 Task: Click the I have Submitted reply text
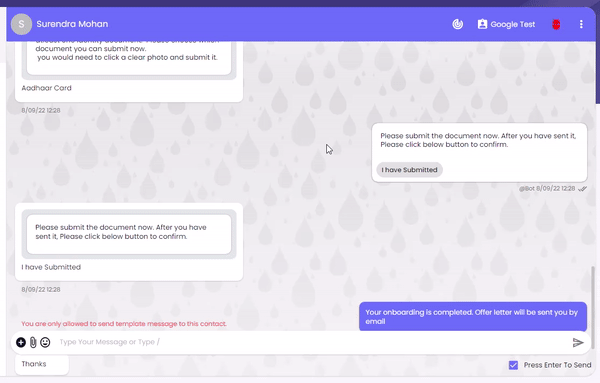click(51, 267)
